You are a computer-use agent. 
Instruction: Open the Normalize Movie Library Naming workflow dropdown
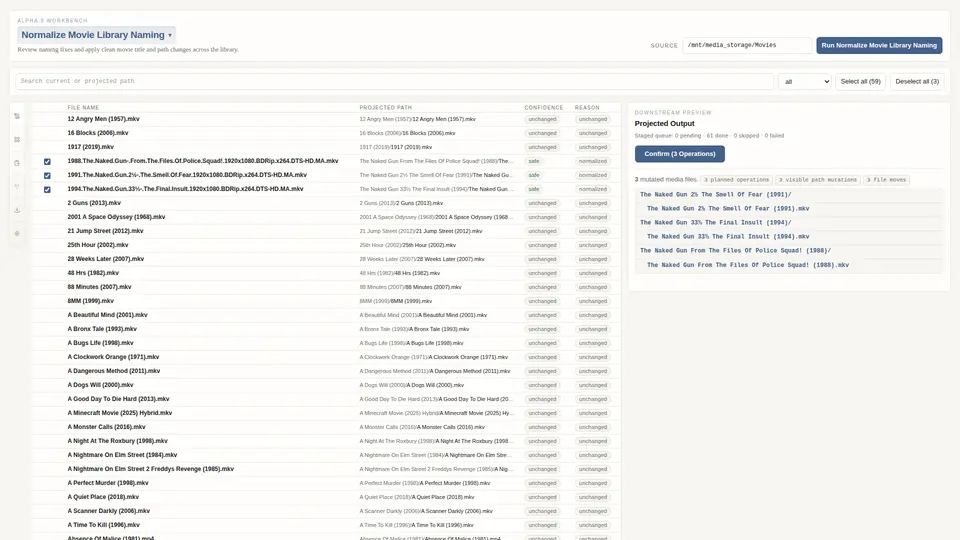click(x=96, y=35)
